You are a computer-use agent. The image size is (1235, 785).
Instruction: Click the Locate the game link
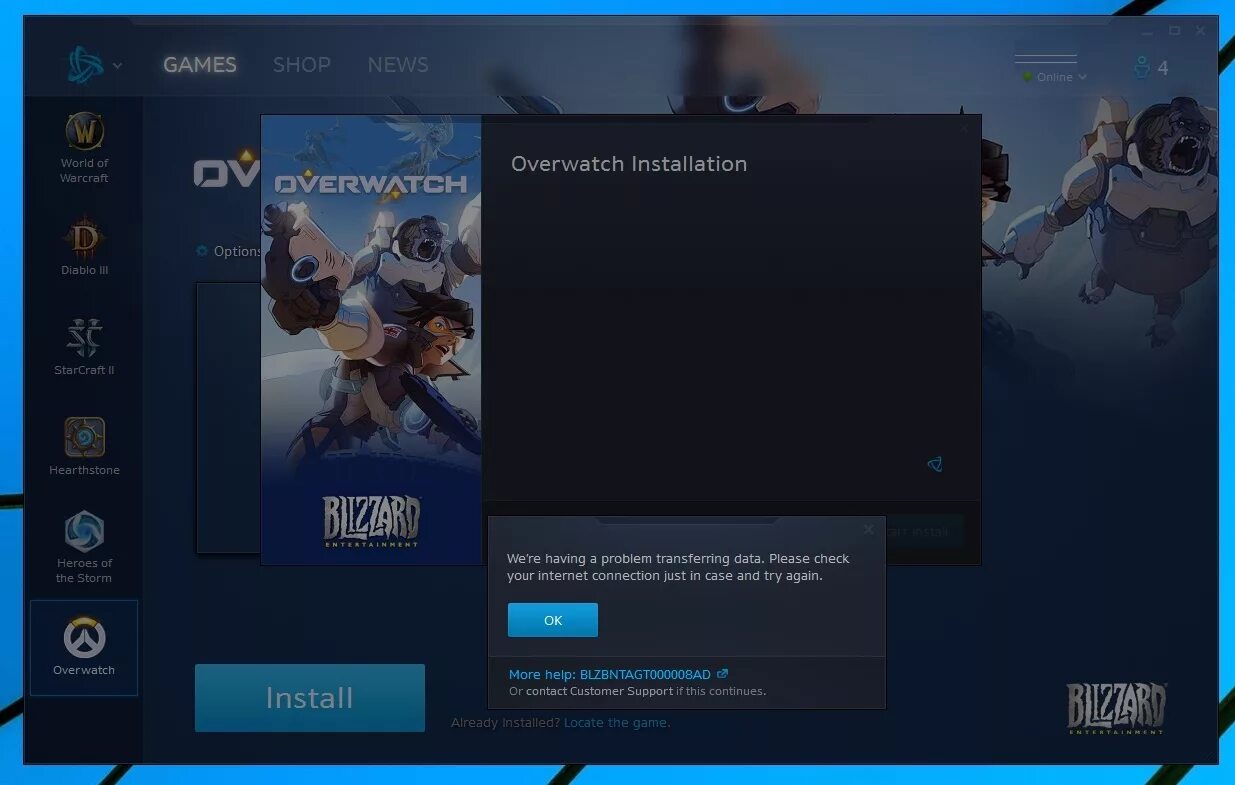click(616, 722)
